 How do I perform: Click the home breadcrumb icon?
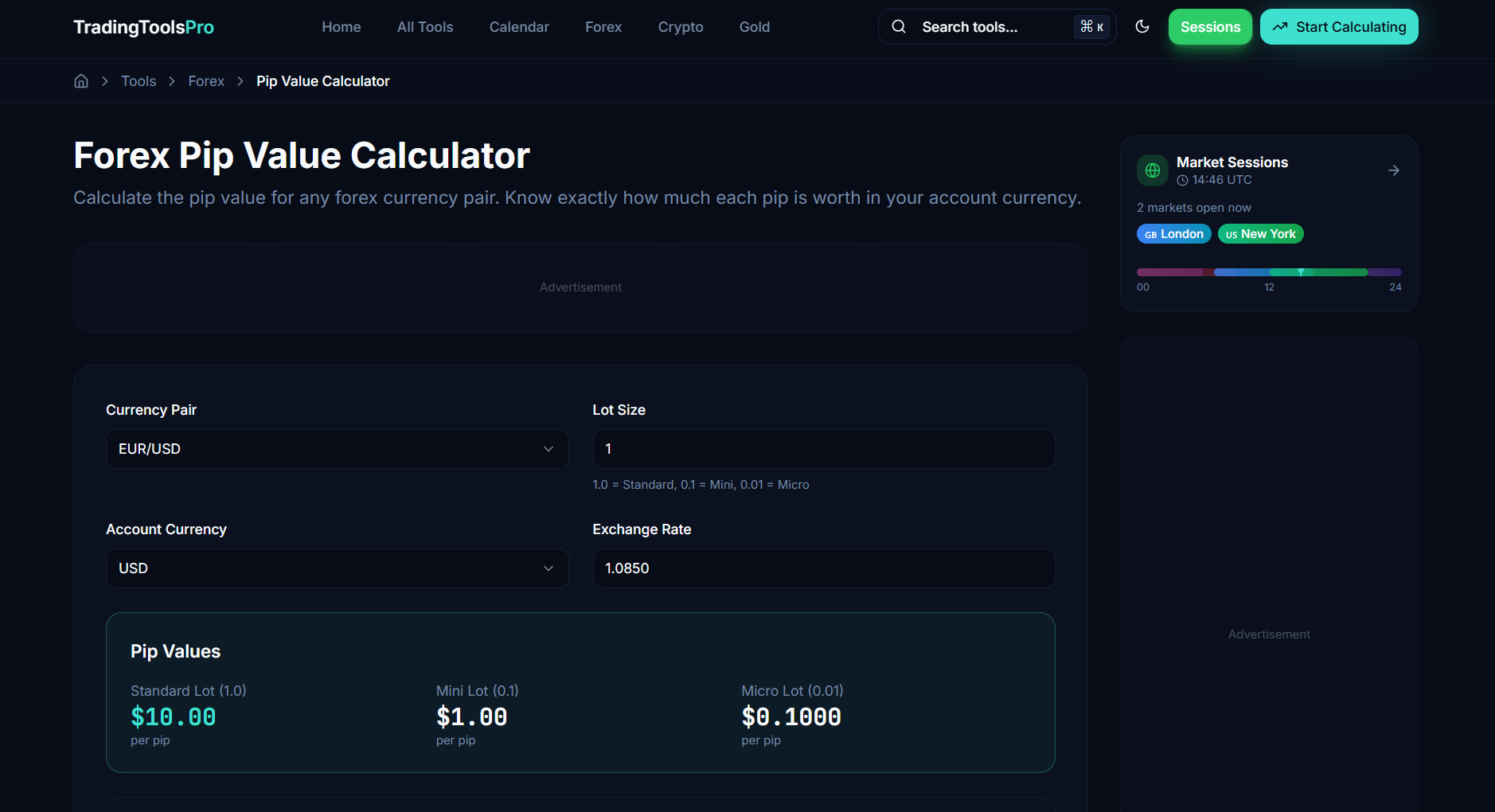[80, 80]
